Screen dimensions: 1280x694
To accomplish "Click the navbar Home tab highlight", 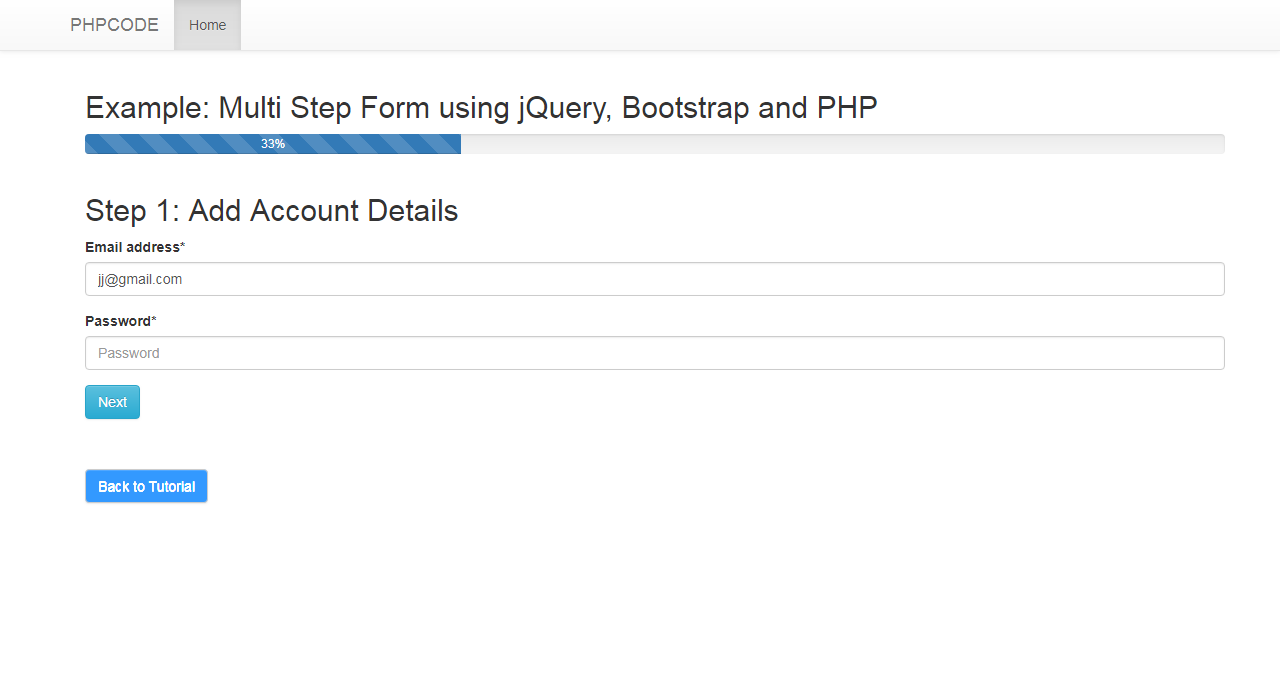I will coord(207,25).
